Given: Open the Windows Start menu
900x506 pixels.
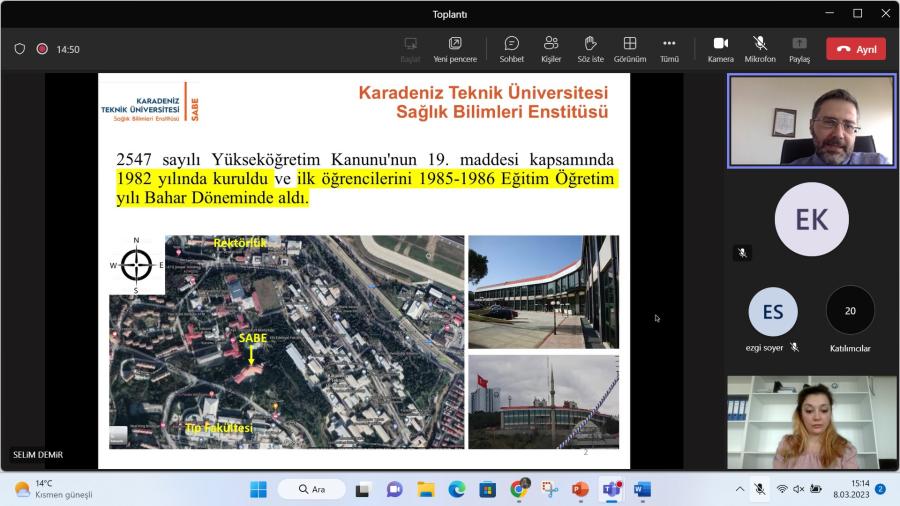Looking at the screenshot, I should (x=258, y=489).
